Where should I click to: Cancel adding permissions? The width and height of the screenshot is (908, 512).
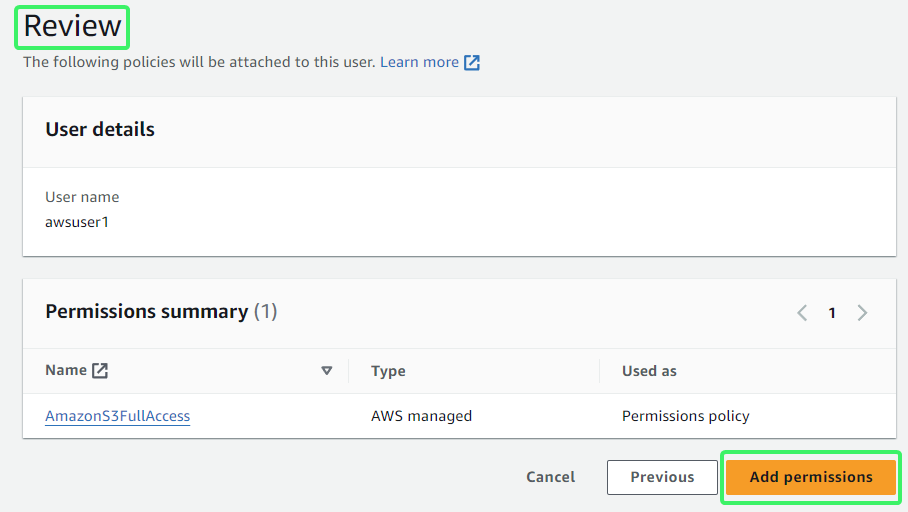[x=551, y=477]
